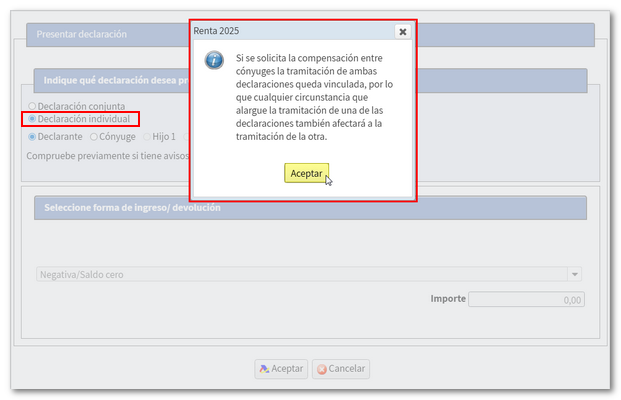
Task: Click the dialog compensation message text
Action: [314, 97]
